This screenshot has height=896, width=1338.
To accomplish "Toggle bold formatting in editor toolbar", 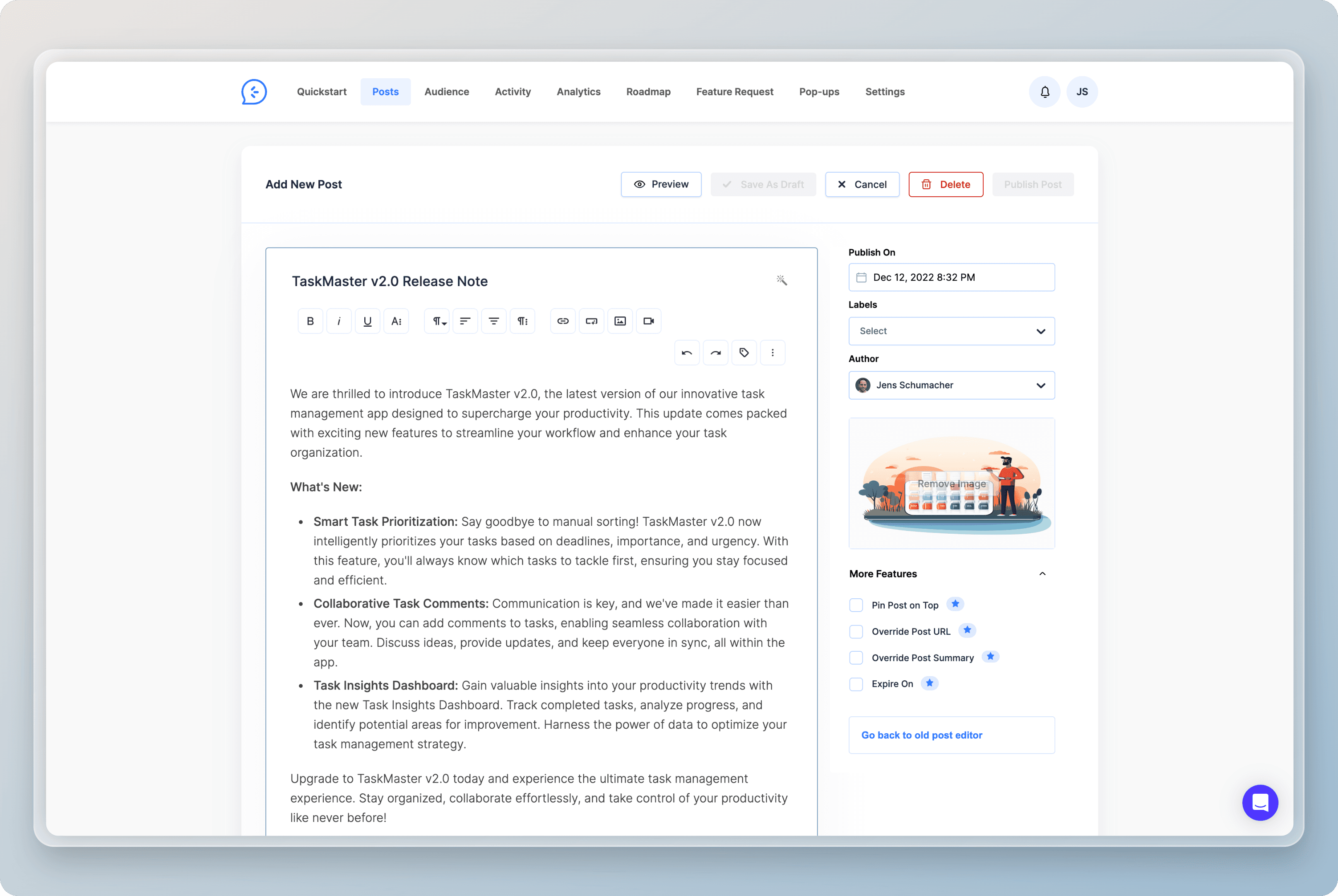I will point(310,321).
